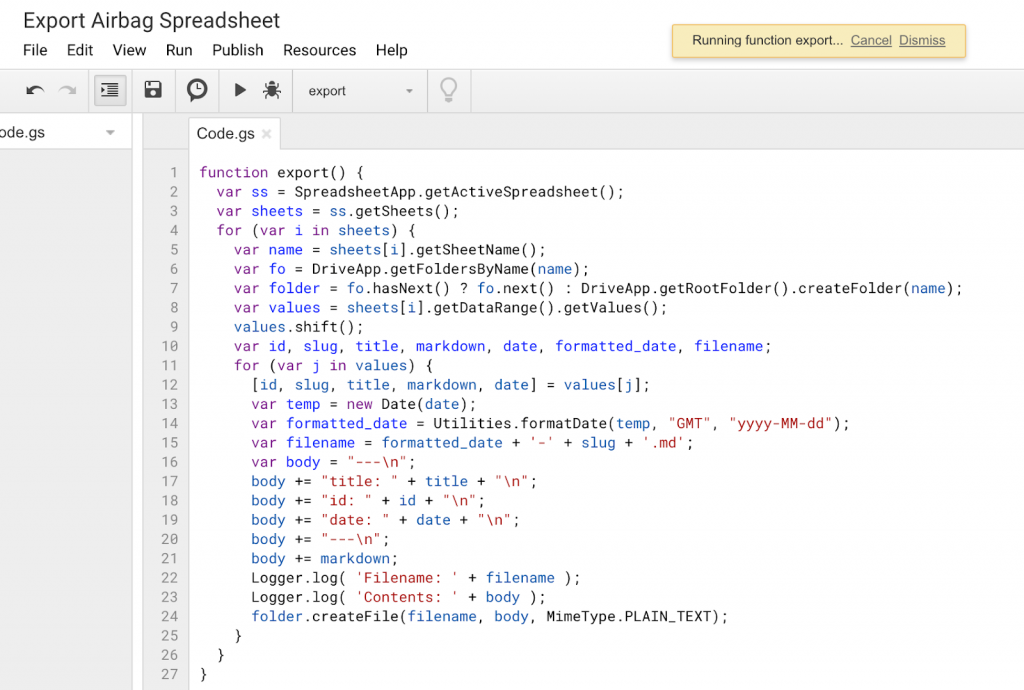Toggle the indent formatting button
The image size is (1024, 690).
[109, 91]
